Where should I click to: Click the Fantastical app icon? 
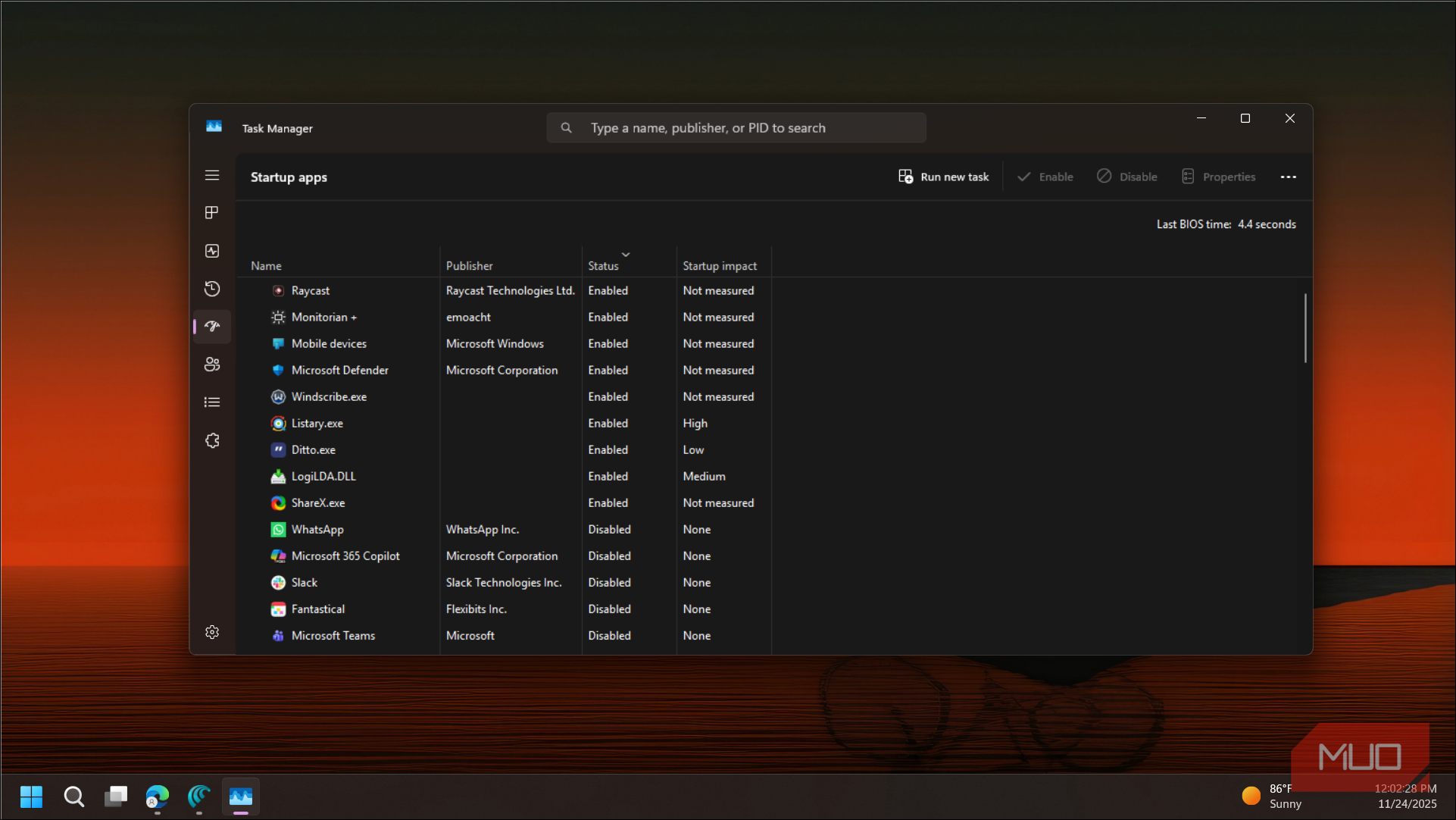point(278,609)
